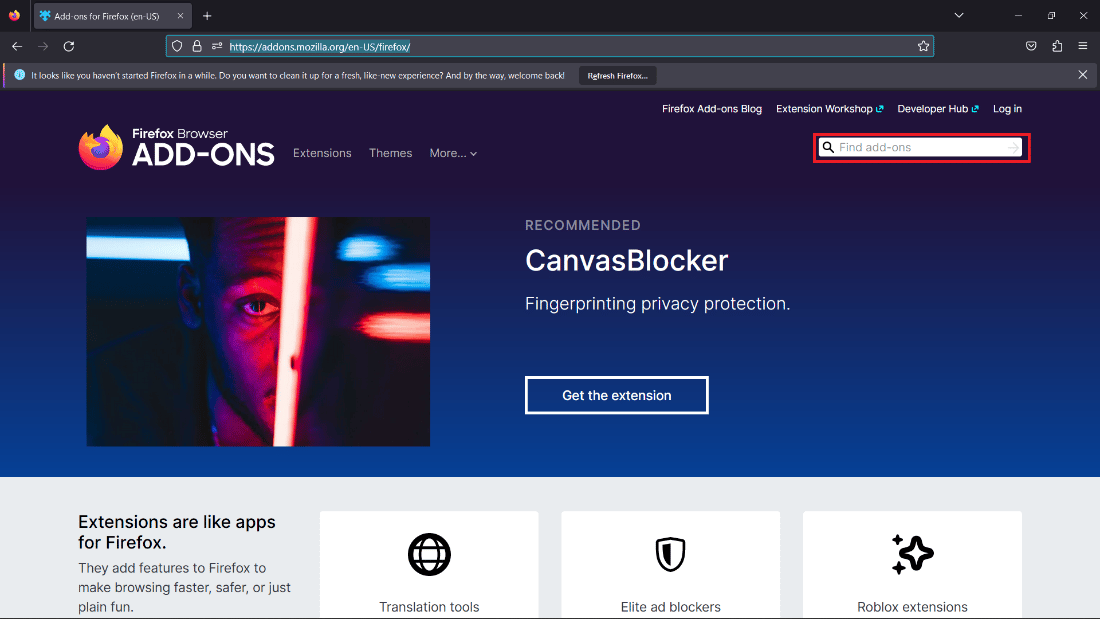Open the list all tabs chevron

pos(959,15)
